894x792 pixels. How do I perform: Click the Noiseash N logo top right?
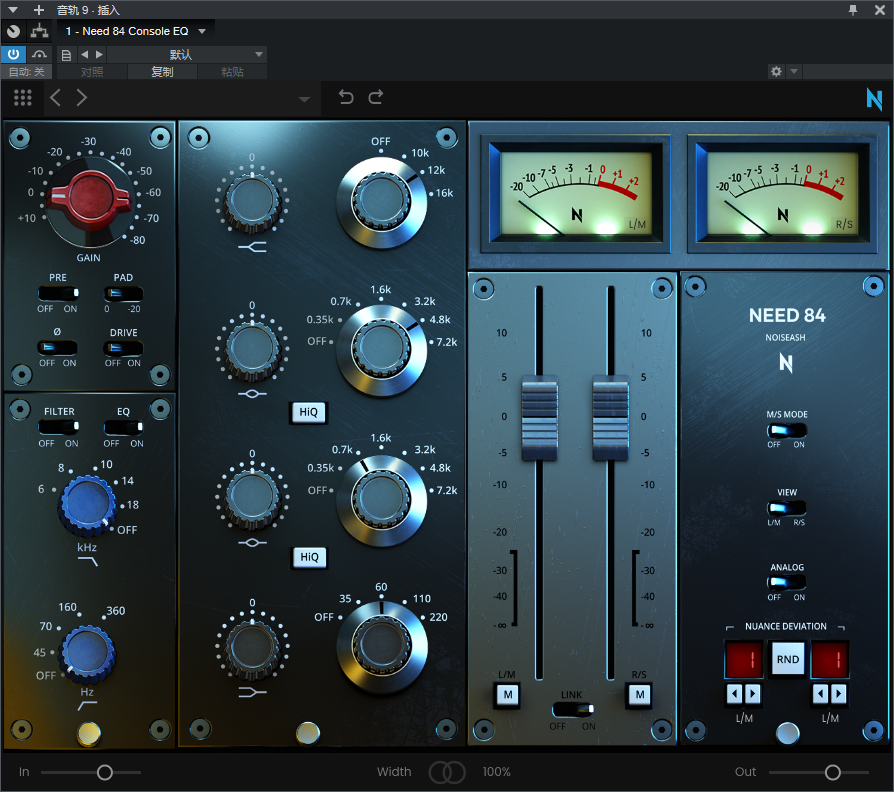click(x=874, y=99)
